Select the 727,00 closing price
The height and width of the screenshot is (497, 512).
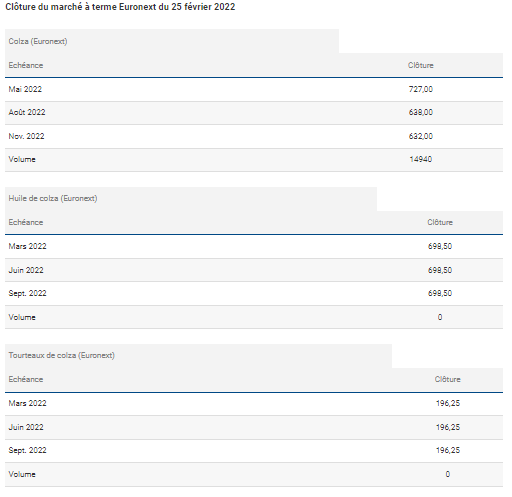(x=421, y=89)
